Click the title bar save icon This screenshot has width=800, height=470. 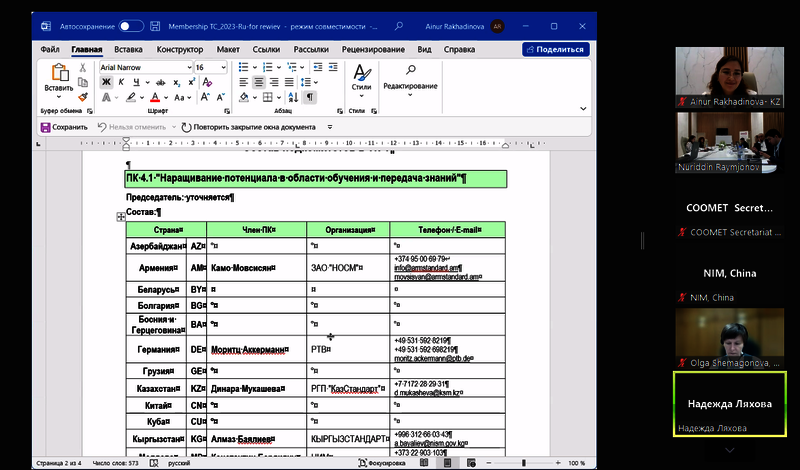point(155,26)
